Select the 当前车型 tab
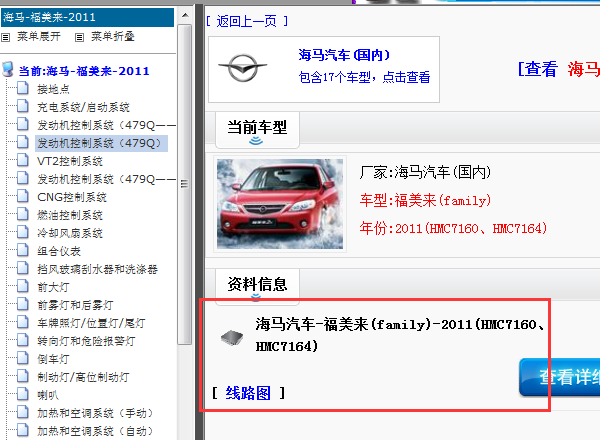 tap(257, 129)
